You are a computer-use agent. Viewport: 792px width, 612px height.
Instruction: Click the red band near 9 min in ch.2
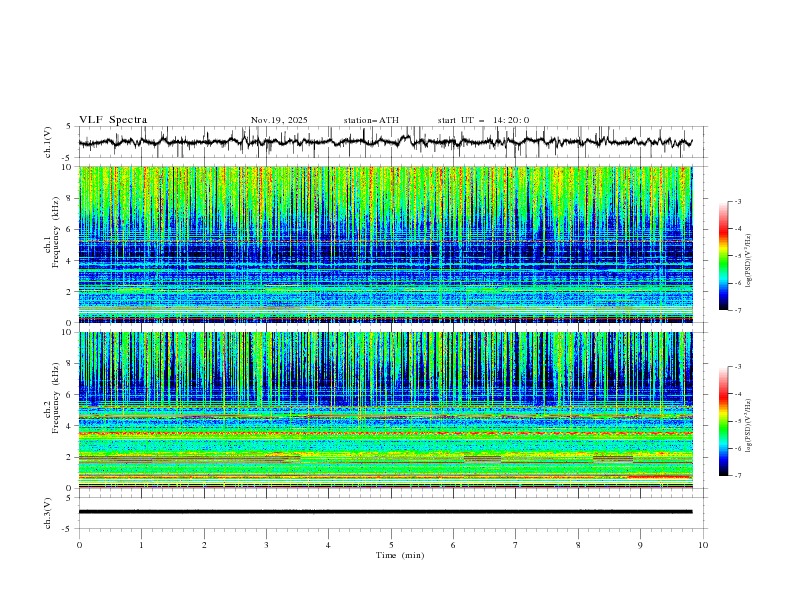(660, 477)
